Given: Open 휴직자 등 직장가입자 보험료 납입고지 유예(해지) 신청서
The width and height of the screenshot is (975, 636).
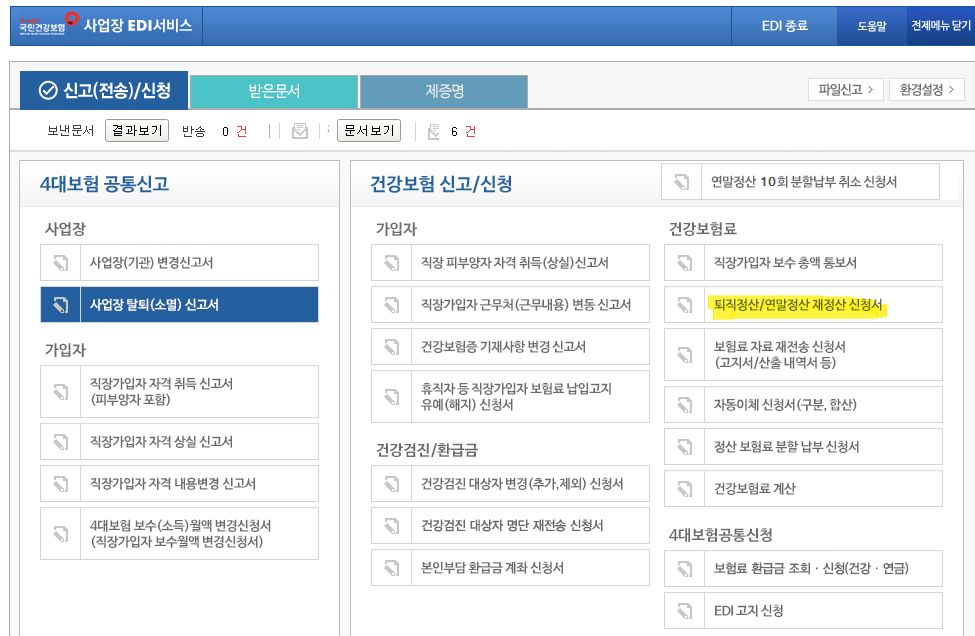Looking at the screenshot, I should point(511,397).
